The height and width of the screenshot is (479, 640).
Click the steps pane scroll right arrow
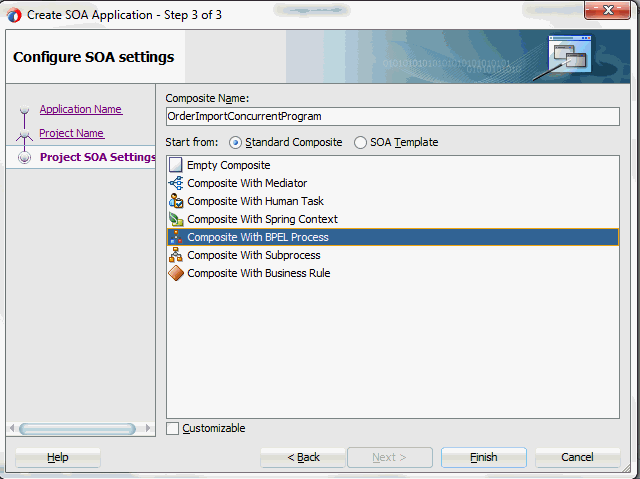coord(148,428)
